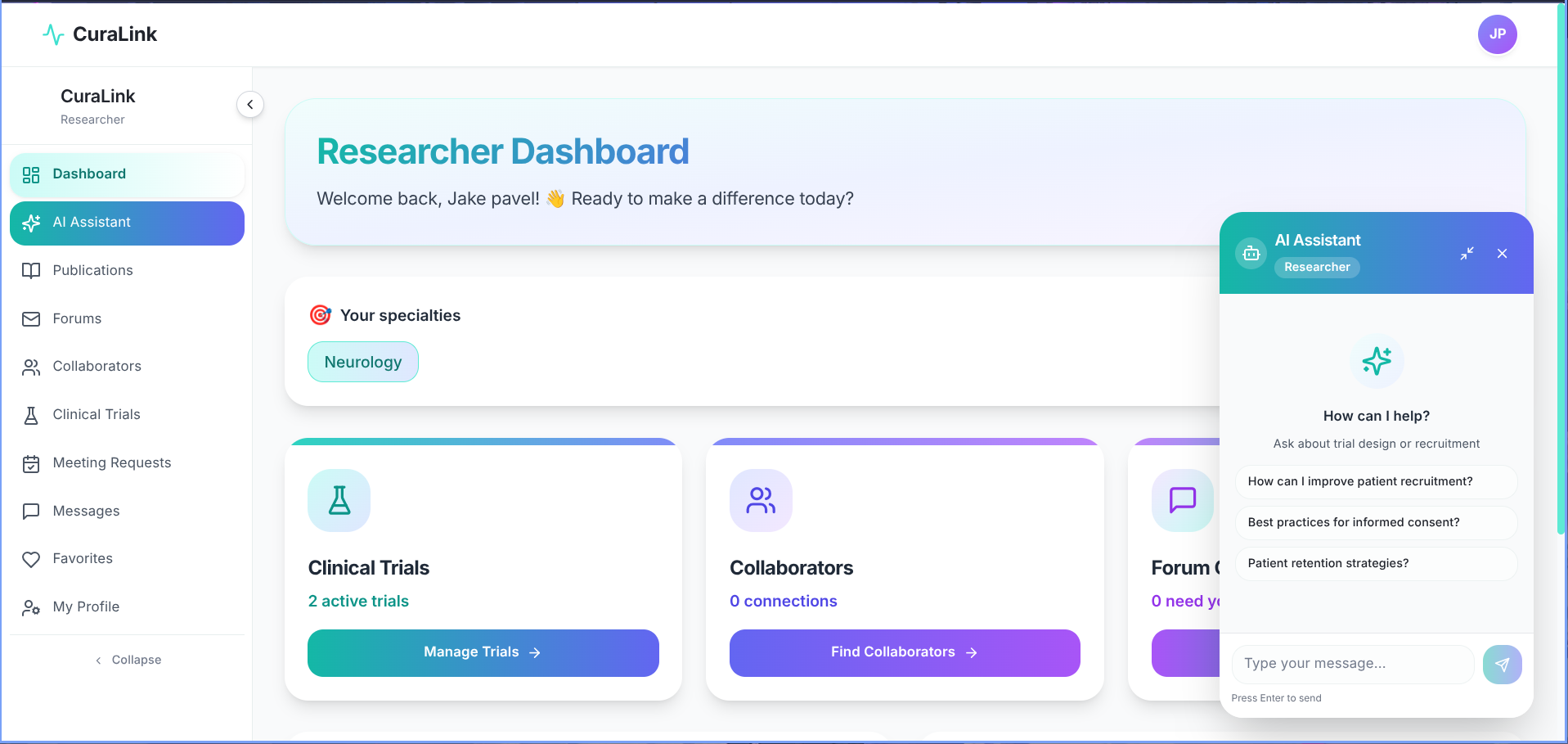This screenshot has width=1568, height=744.
Task: View Favorites from the sidebar
Action: pos(127,559)
